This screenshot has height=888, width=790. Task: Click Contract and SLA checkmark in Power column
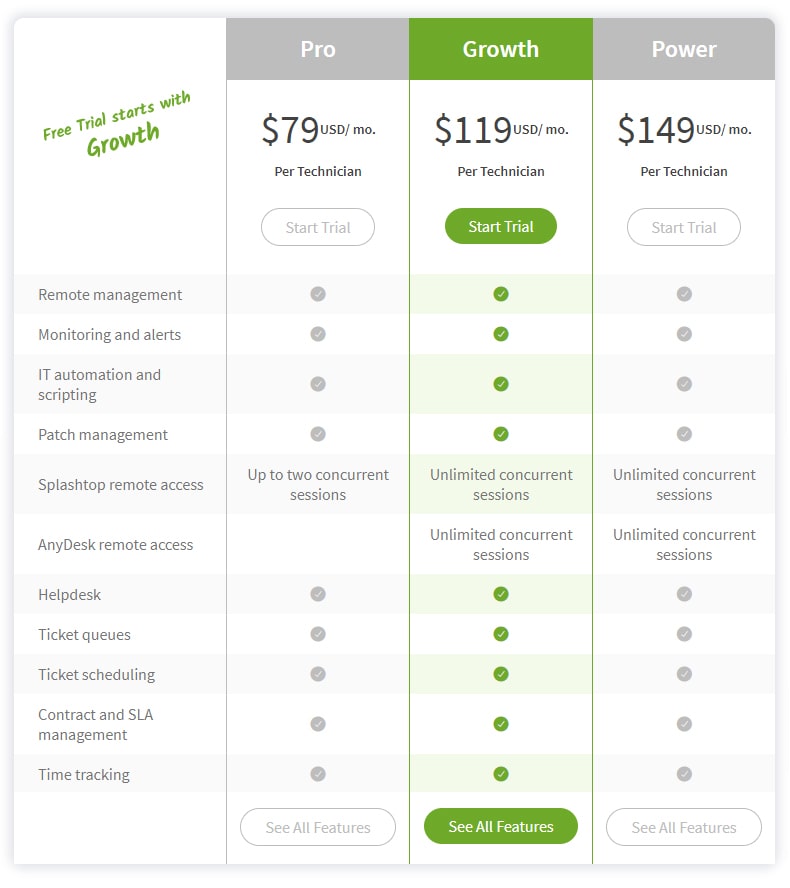coord(684,724)
